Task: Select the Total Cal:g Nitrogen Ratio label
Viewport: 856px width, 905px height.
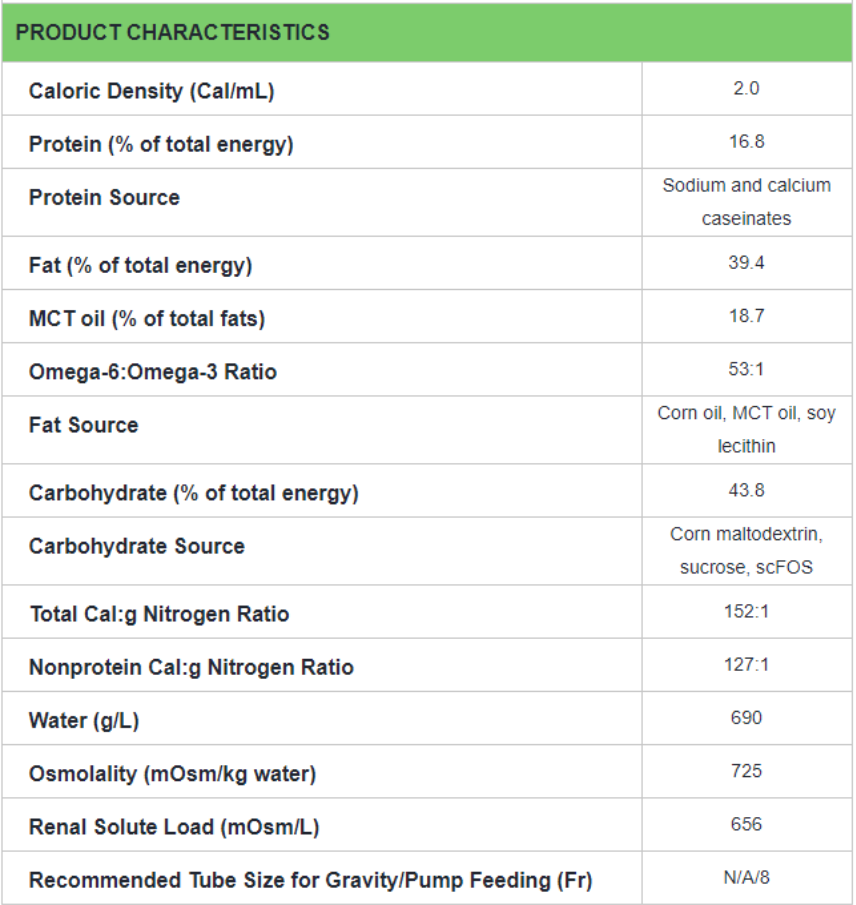Action: click(159, 614)
